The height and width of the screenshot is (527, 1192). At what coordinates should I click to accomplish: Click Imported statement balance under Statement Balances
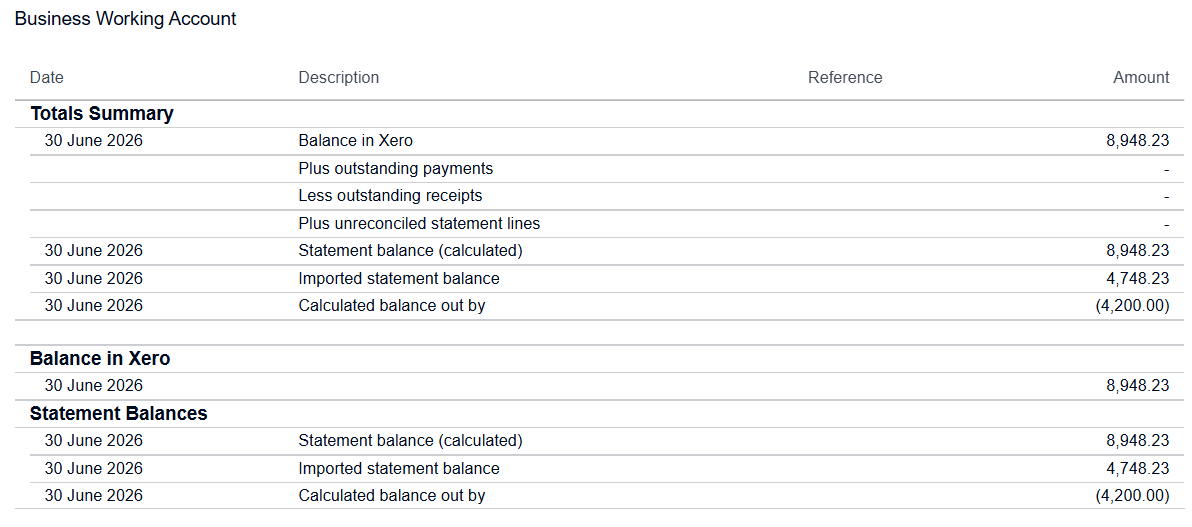pos(399,468)
